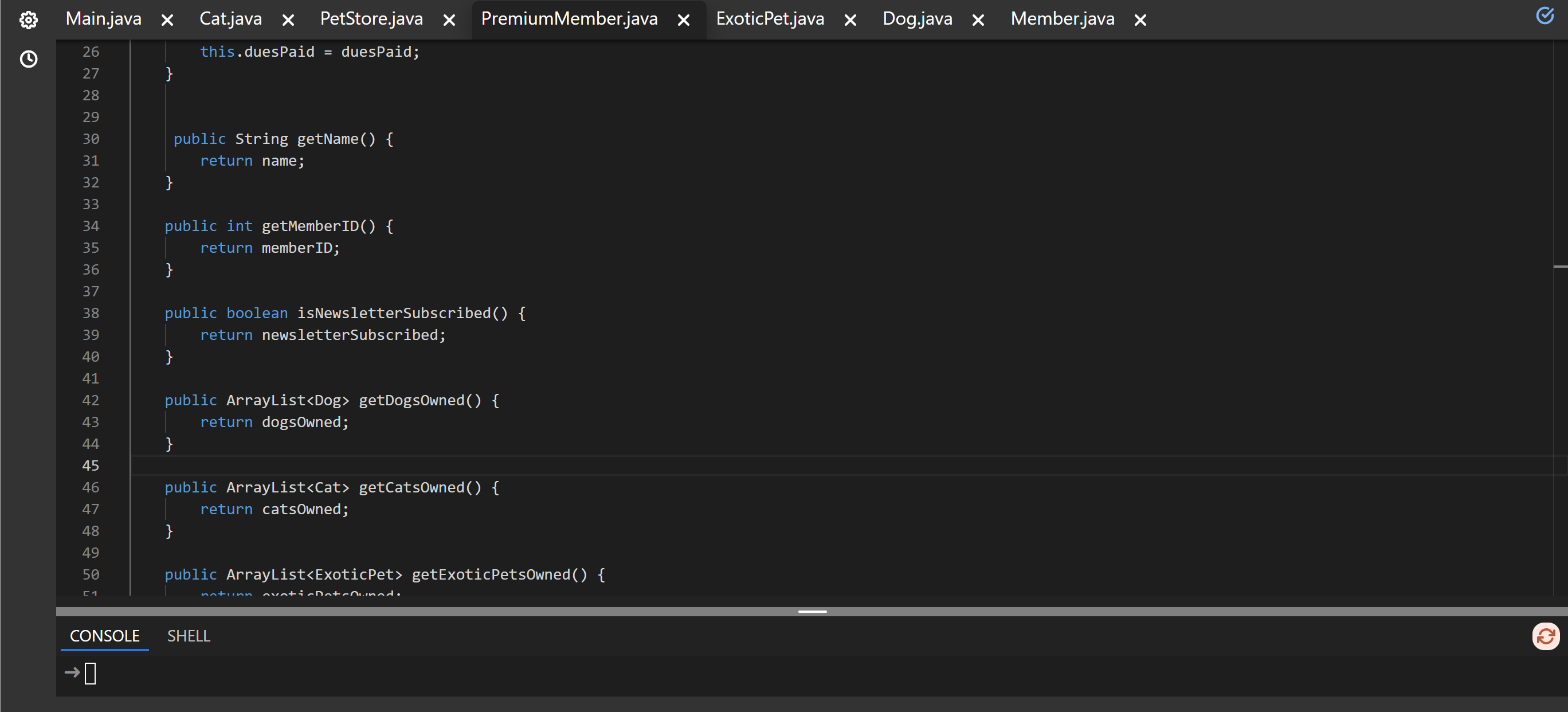
Task: Open the ExoticPet.java tab
Action: [770, 19]
